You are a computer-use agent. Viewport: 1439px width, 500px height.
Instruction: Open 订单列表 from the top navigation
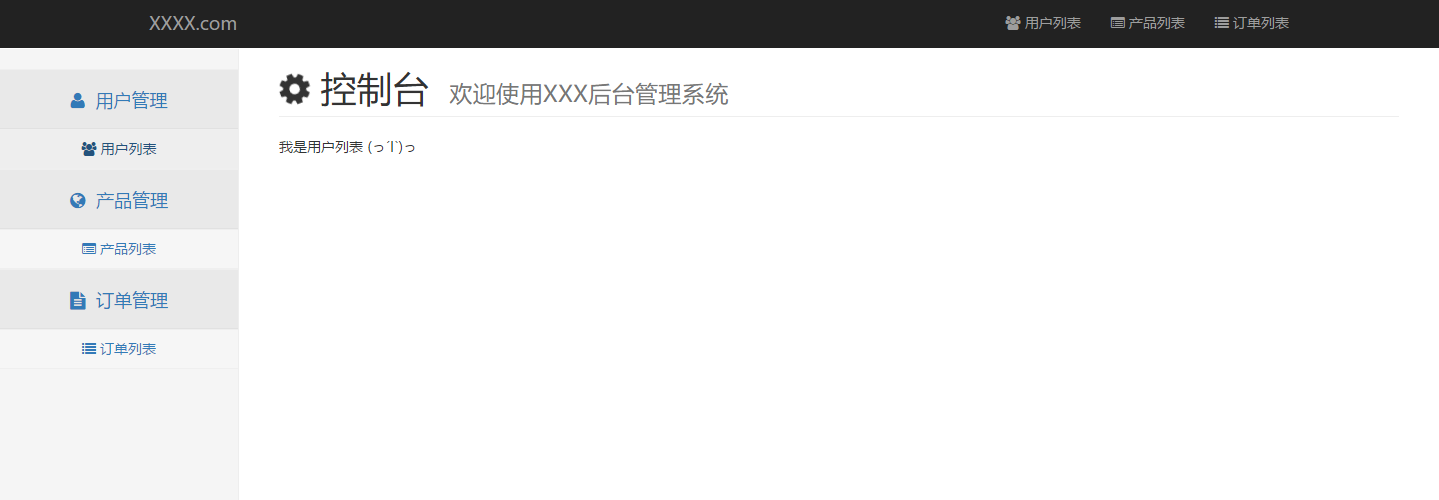[1251, 23]
